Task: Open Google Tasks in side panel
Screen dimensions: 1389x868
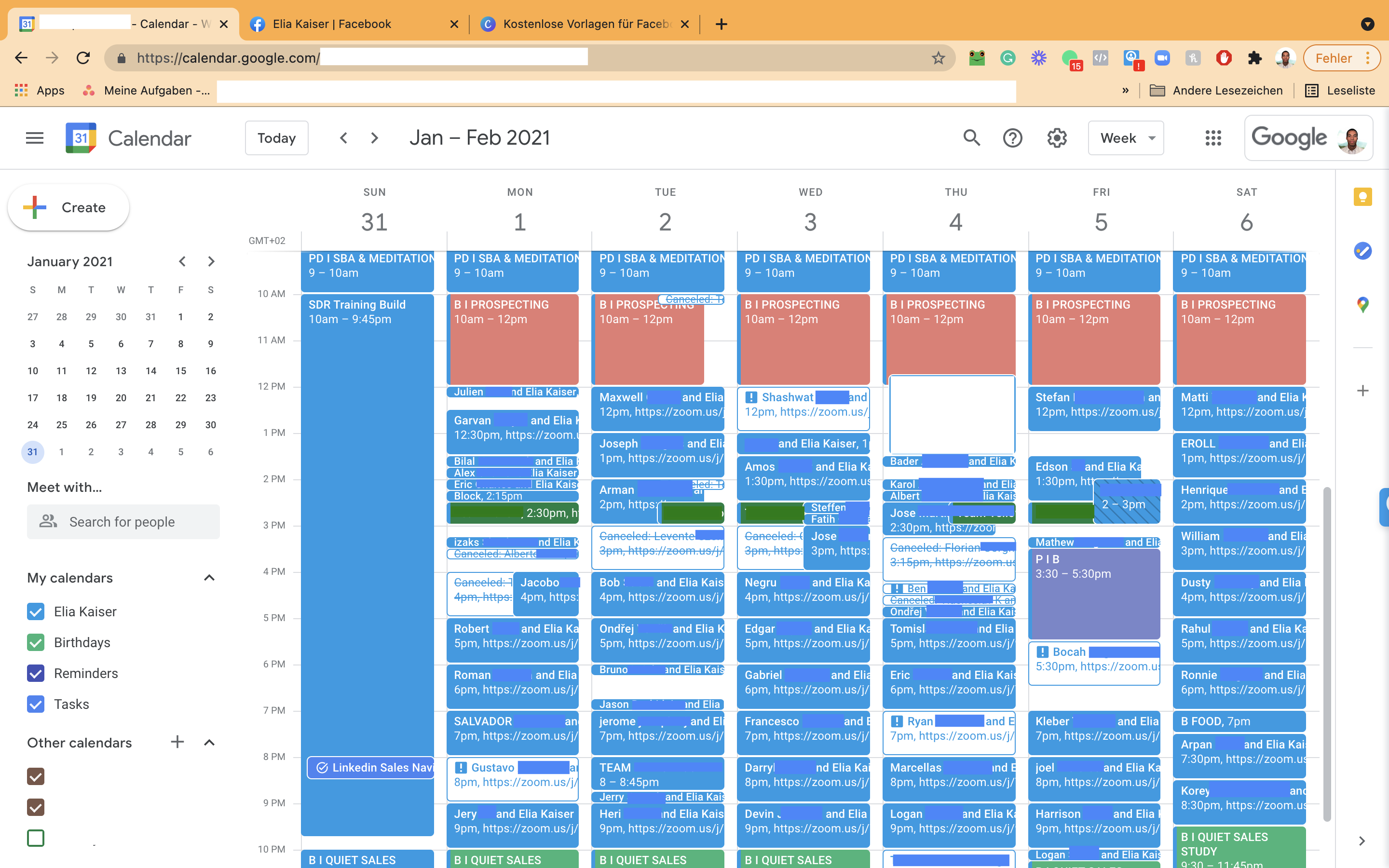Action: click(x=1362, y=251)
